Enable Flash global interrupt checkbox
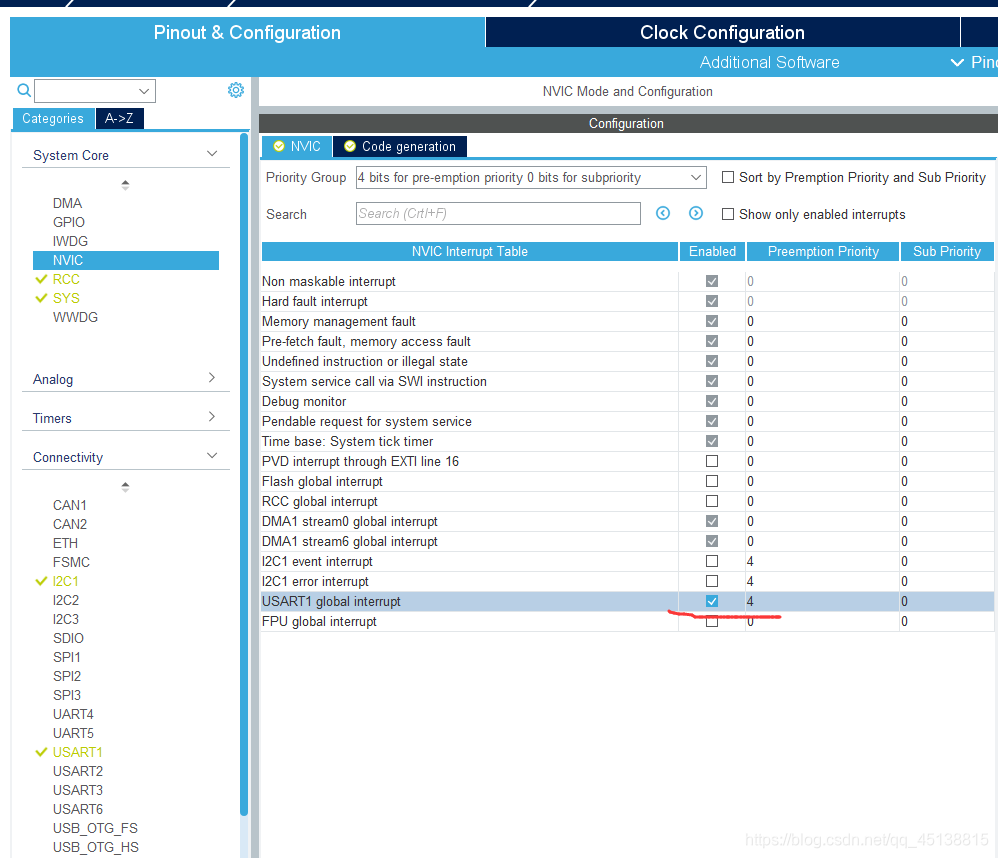Image resolution: width=998 pixels, height=858 pixels. [712, 481]
